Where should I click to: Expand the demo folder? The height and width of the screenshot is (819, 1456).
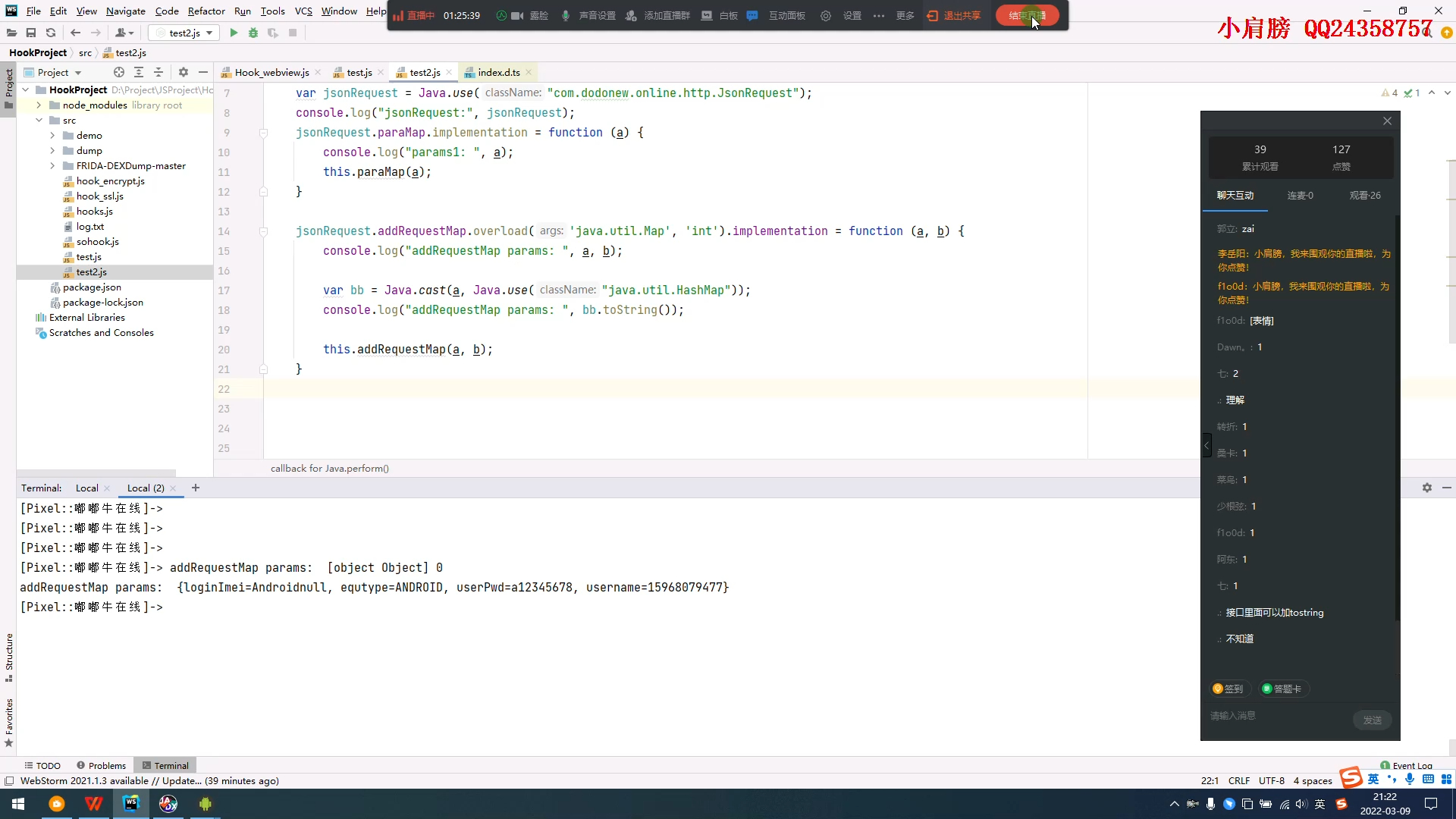52,136
